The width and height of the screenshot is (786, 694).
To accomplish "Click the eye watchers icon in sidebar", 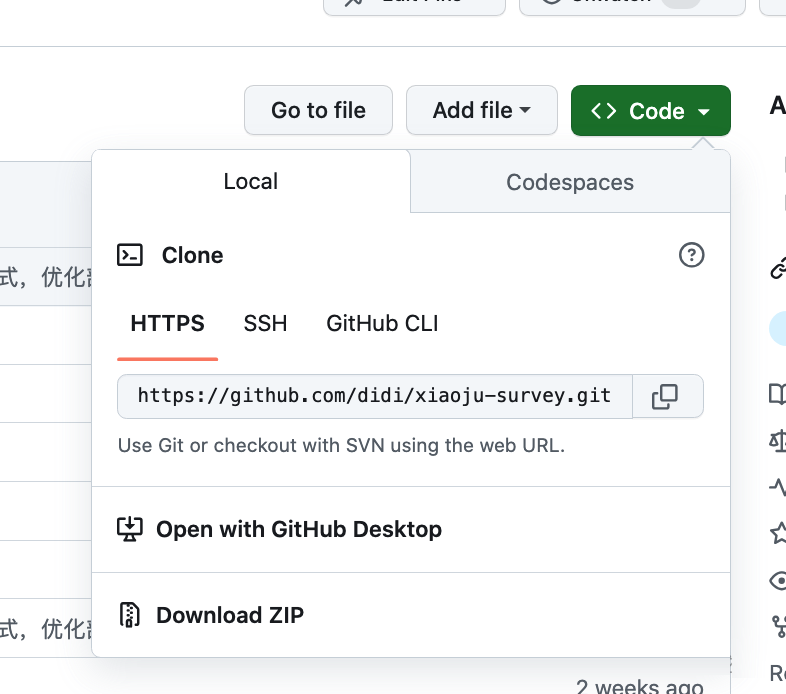I will [x=778, y=580].
